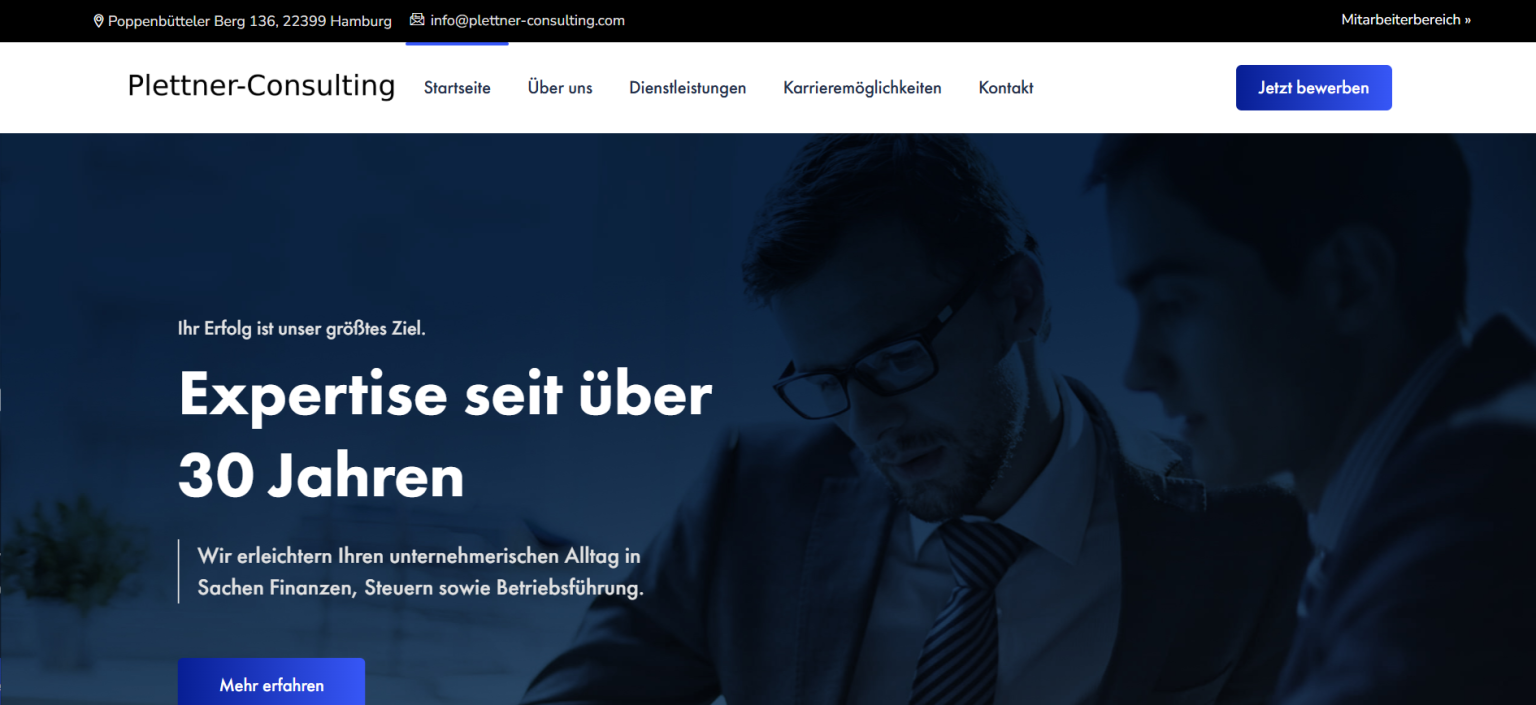The image size is (1536, 705).
Task: Open the info@plettner-consulting.com email link
Action: pyautogui.click(x=527, y=21)
